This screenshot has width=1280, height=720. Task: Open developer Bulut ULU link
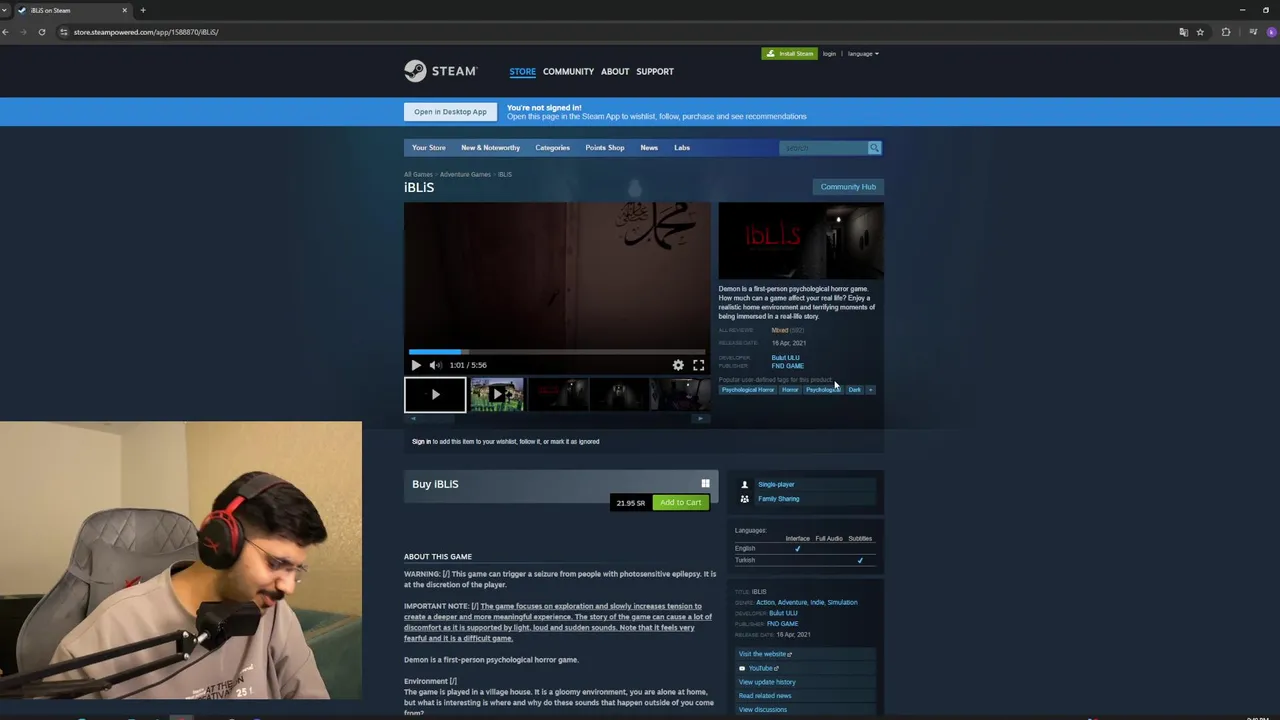coord(785,358)
